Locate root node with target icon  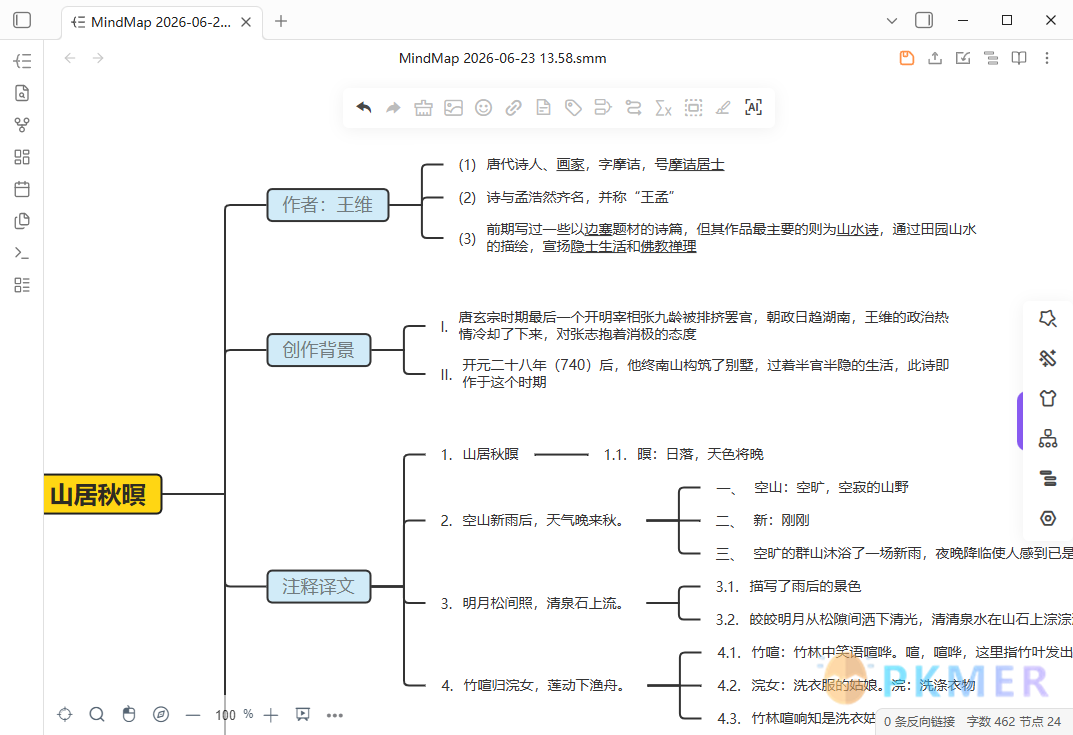click(65, 714)
